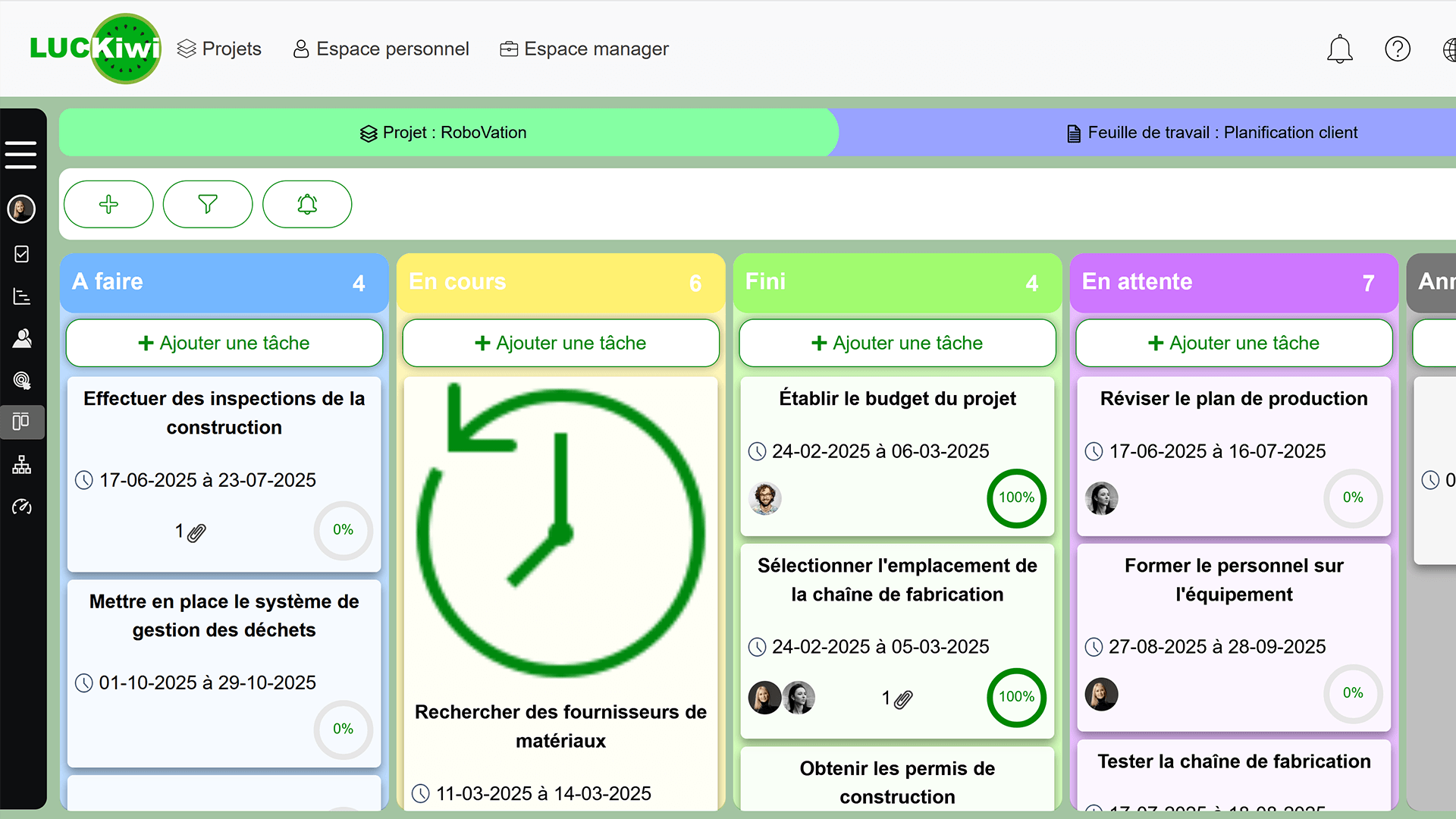Click 'Ajouter une tâche' in the 'A faire' column
This screenshot has width=1456, height=819.
coord(224,343)
